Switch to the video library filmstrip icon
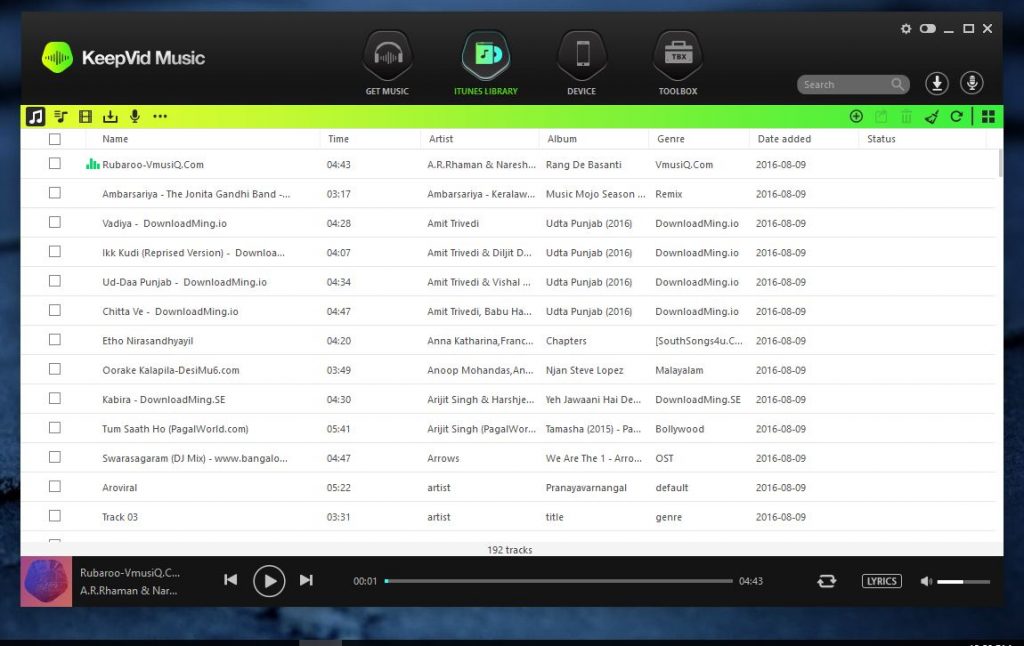1024x646 pixels. tap(86, 117)
